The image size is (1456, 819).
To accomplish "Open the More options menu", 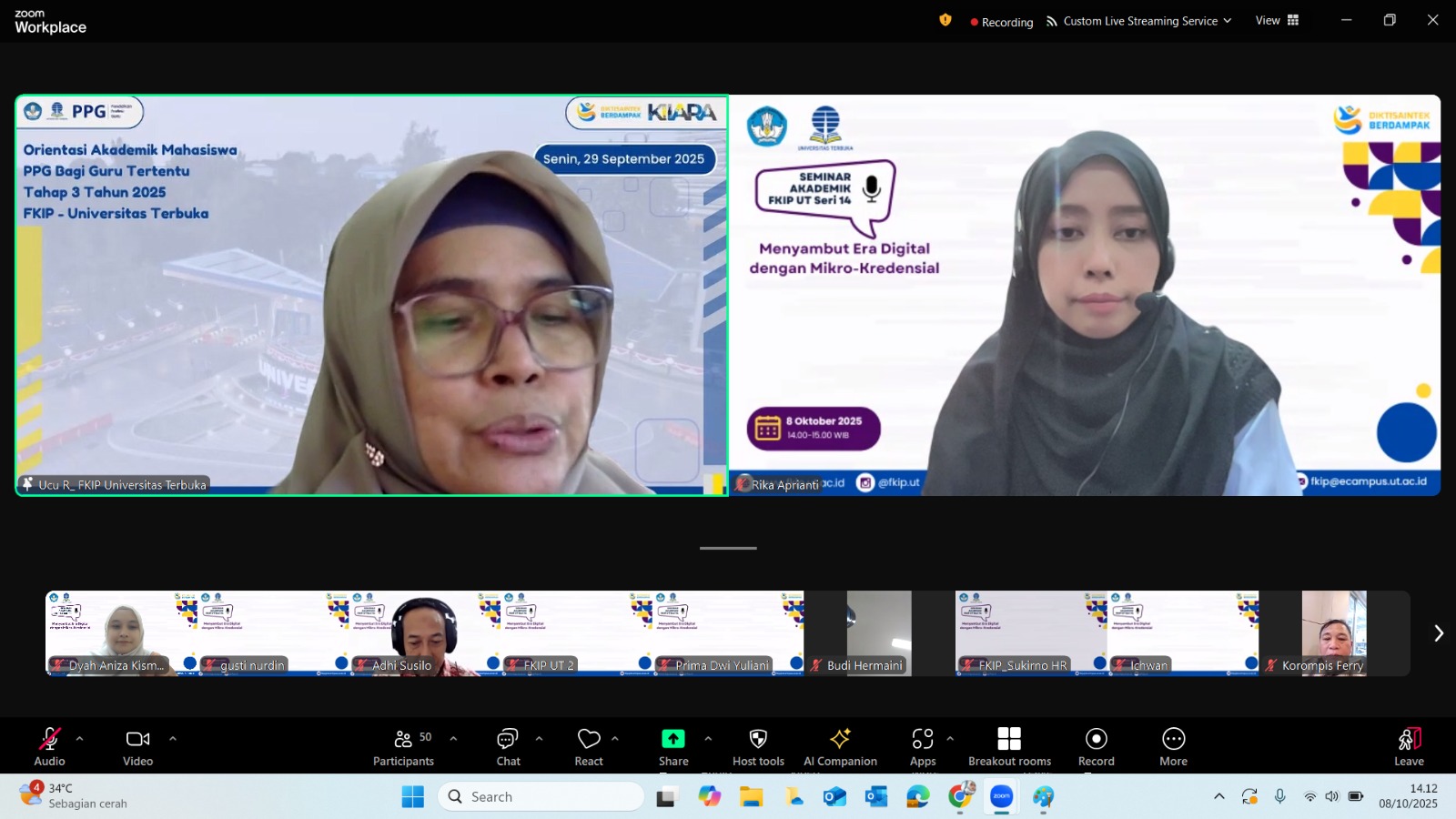I will click(1173, 746).
